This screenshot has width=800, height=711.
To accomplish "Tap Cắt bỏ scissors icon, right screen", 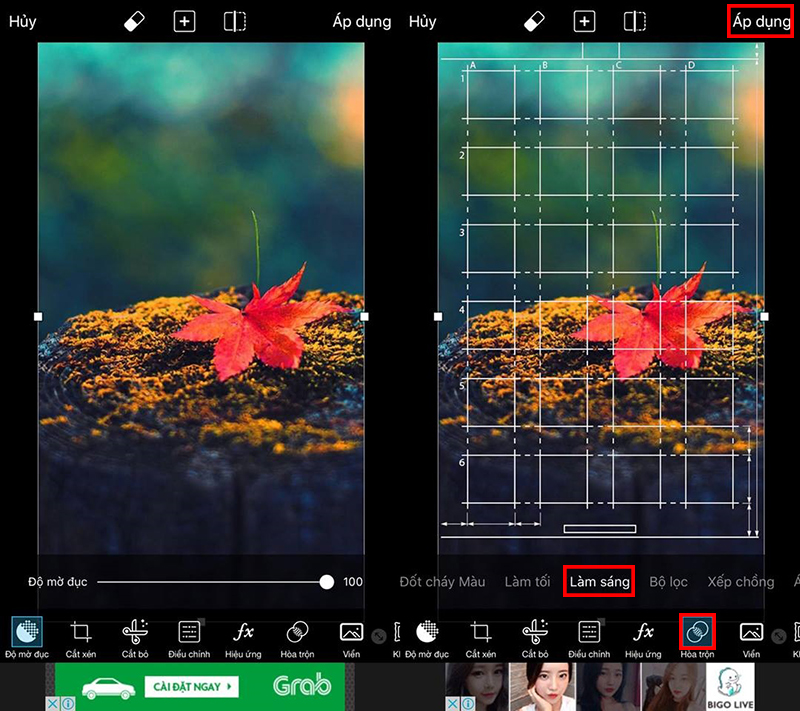I will pyautogui.click(x=535, y=632).
